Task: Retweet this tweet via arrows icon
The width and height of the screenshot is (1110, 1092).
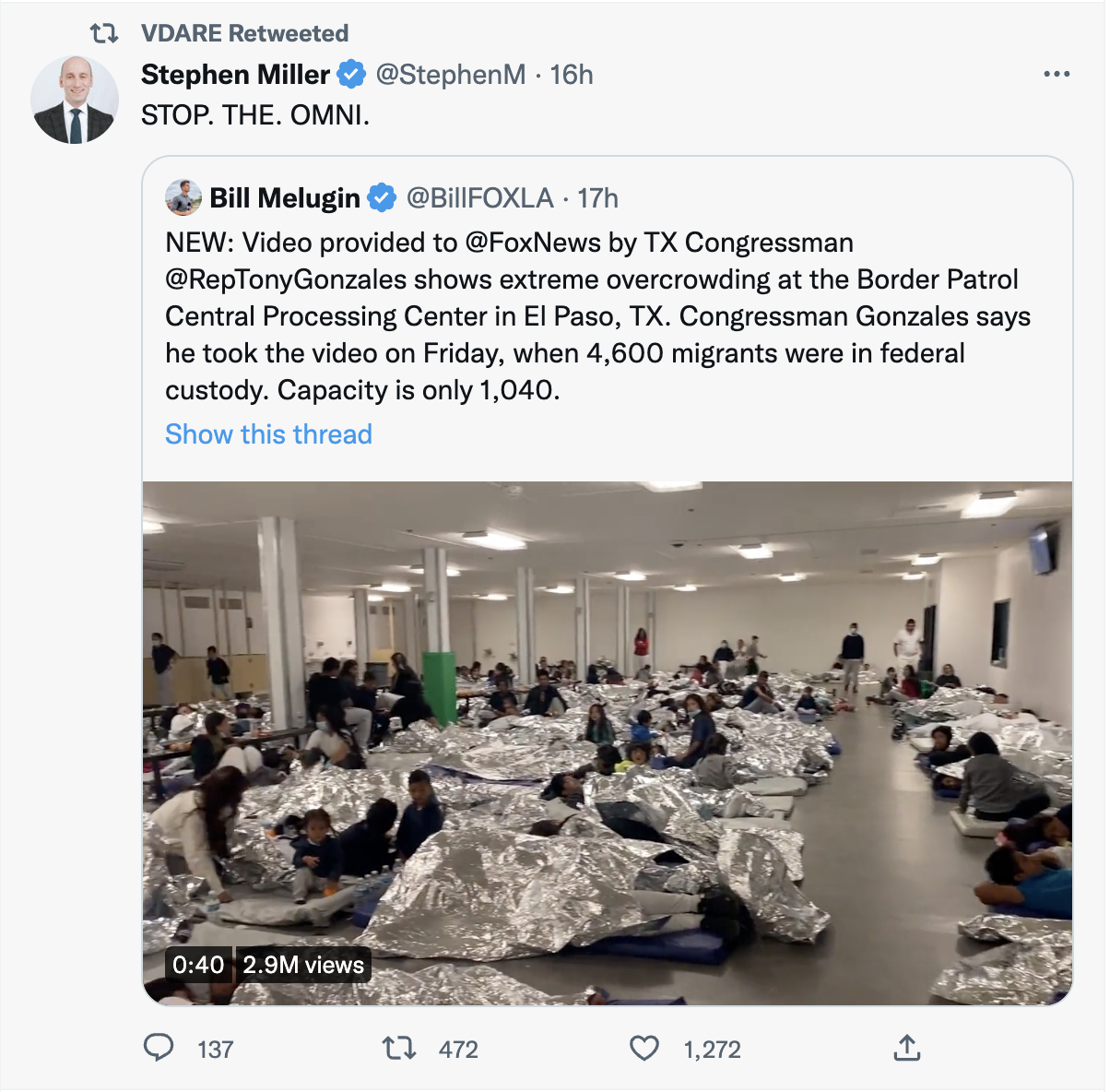Action: click(399, 1048)
